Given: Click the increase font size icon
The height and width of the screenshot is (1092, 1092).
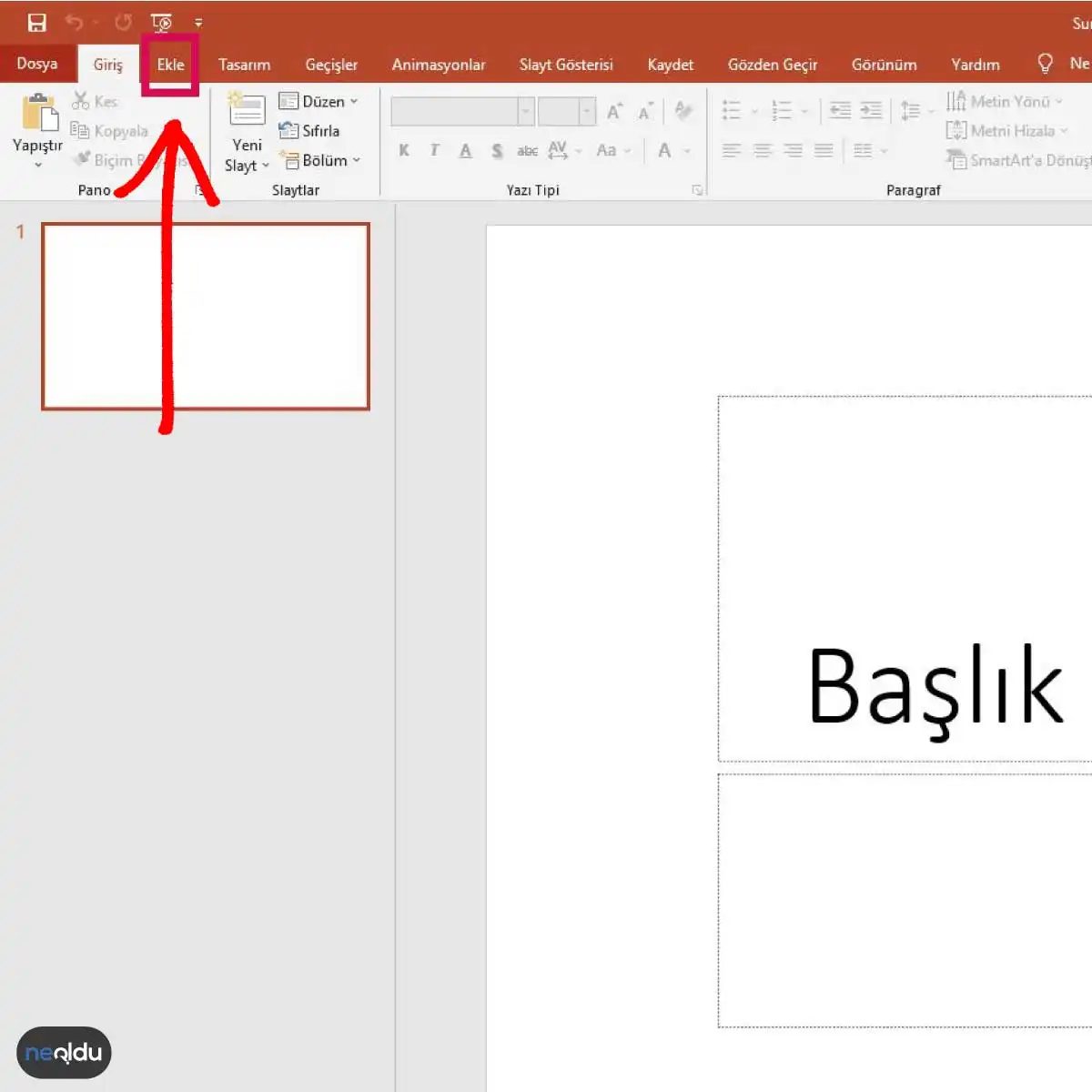Looking at the screenshot, I should pos(615,111).
